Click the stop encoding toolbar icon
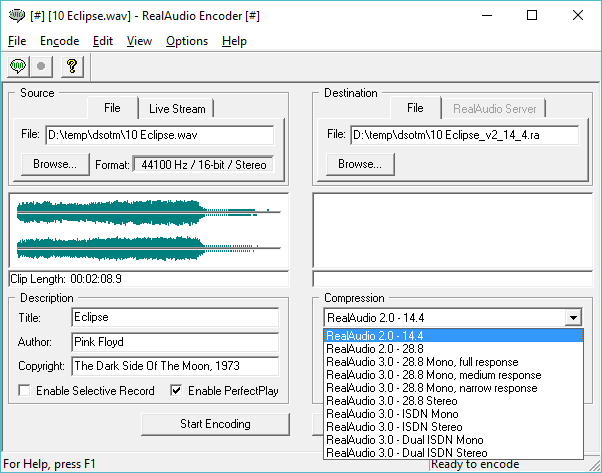602x473 pixels. (x=42, y=67)
